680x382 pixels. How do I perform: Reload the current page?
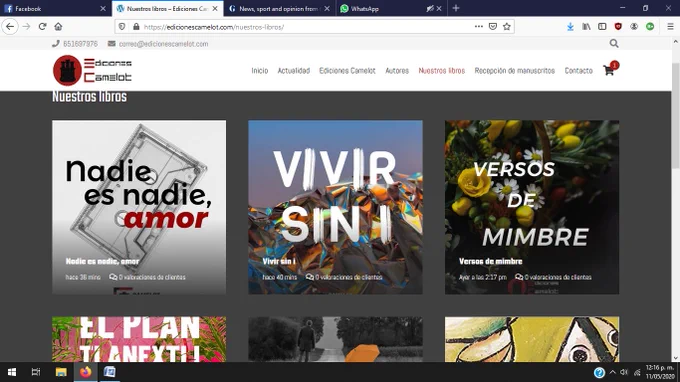[42, 27]
